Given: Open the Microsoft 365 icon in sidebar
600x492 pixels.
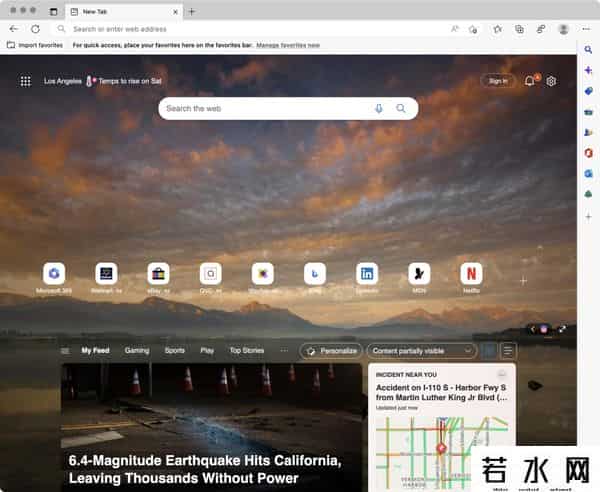Looking at the screenshot, I should click(x=588, y=153).
